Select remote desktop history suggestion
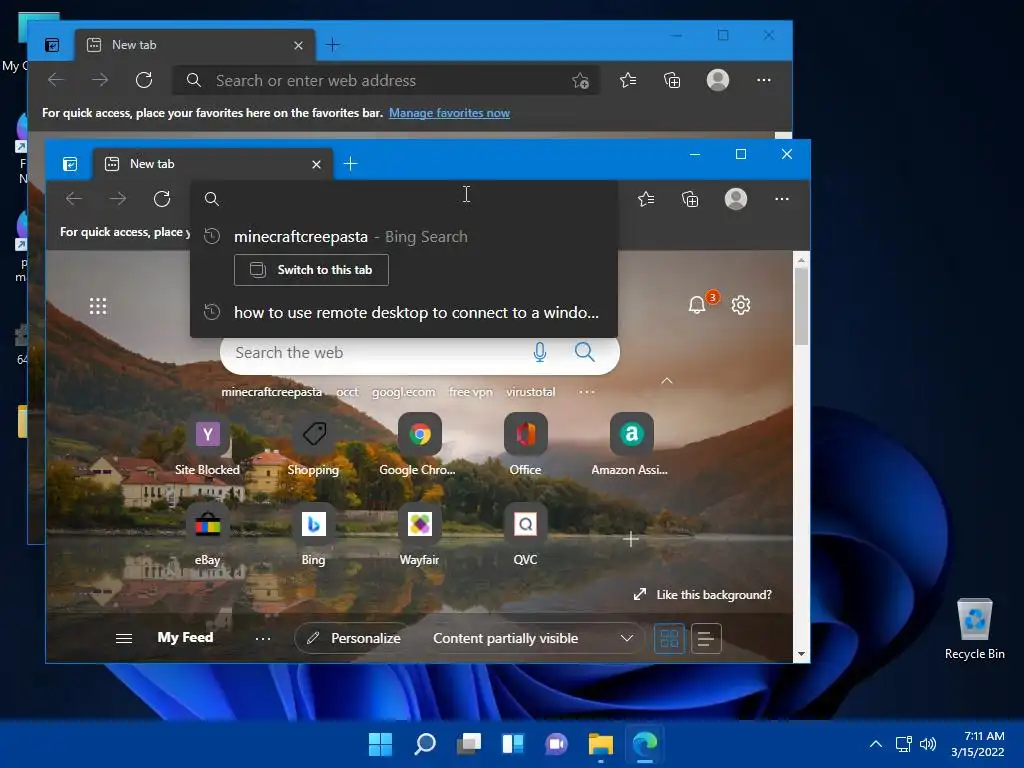The image size is (1024, 768). [404, 312]
